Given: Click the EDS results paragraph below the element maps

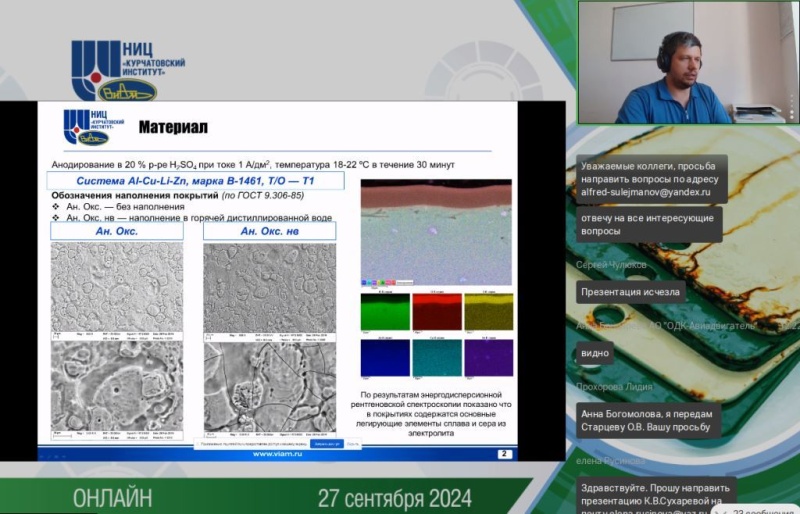Looking at the screenshot, I should click(431, 413).
